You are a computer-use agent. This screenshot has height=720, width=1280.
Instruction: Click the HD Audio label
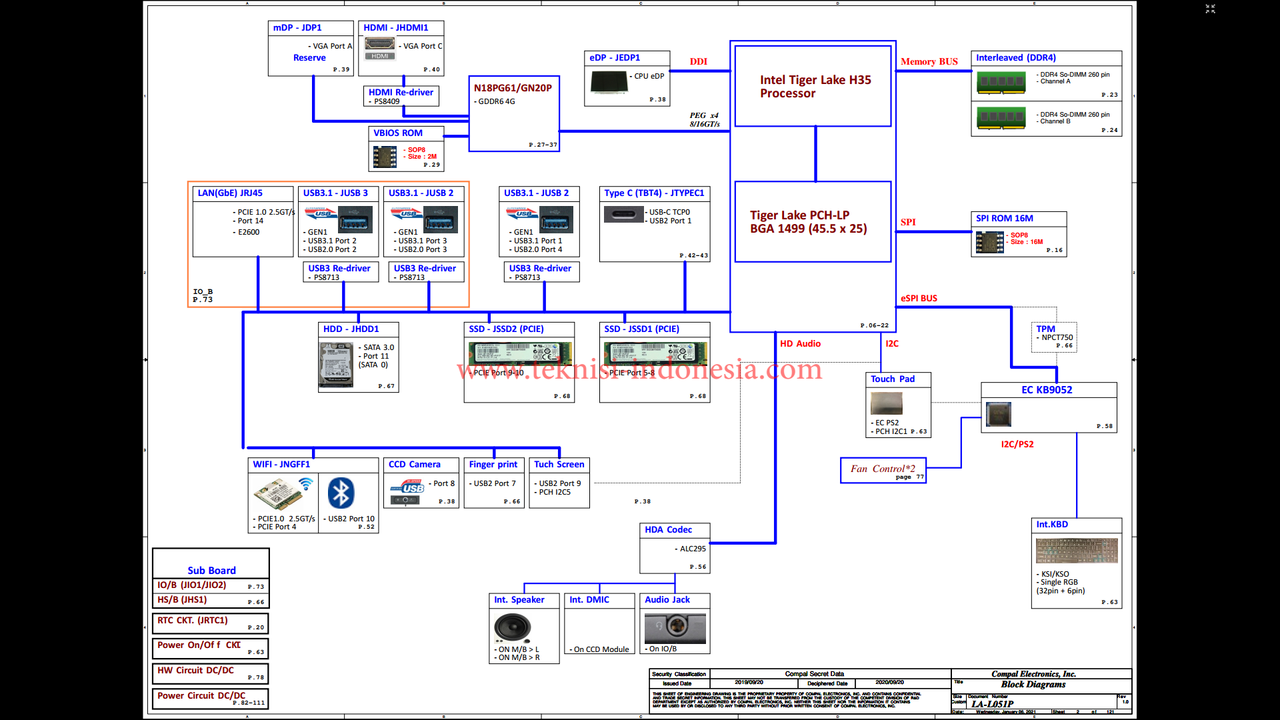pos(800,344)
